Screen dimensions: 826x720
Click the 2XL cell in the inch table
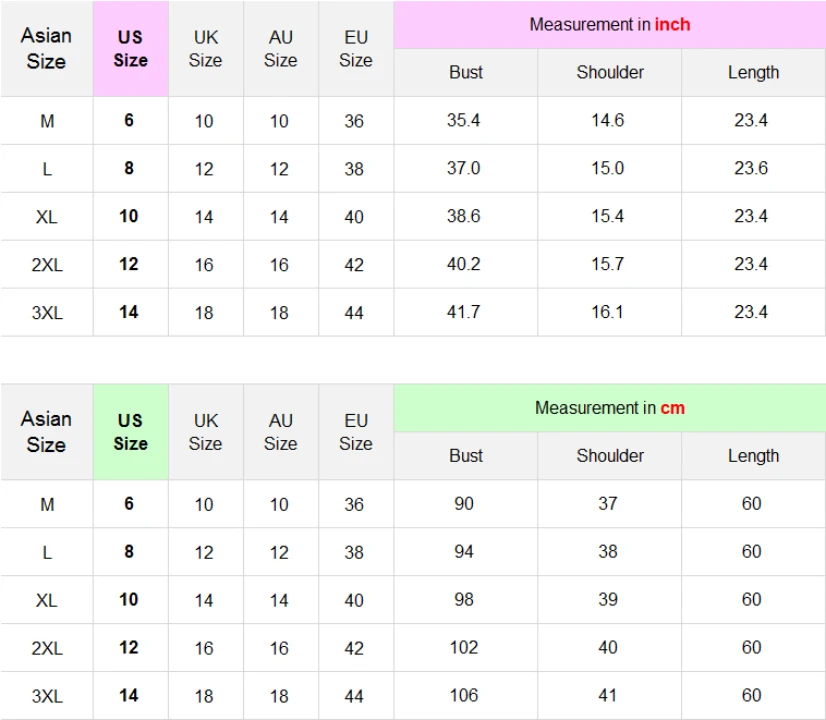pos(47,264)
